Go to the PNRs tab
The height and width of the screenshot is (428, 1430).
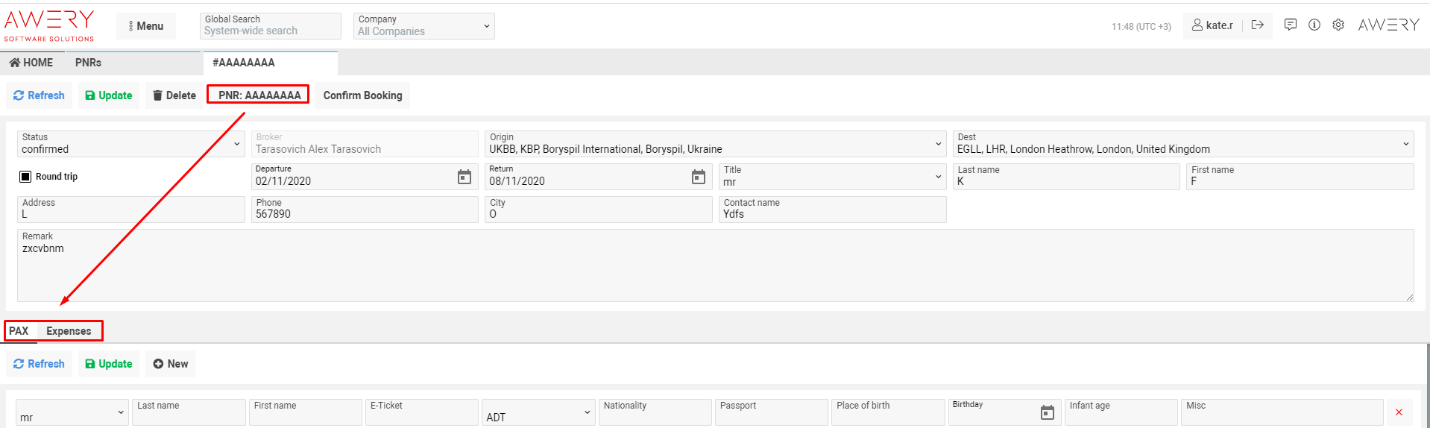pos(88,62)
